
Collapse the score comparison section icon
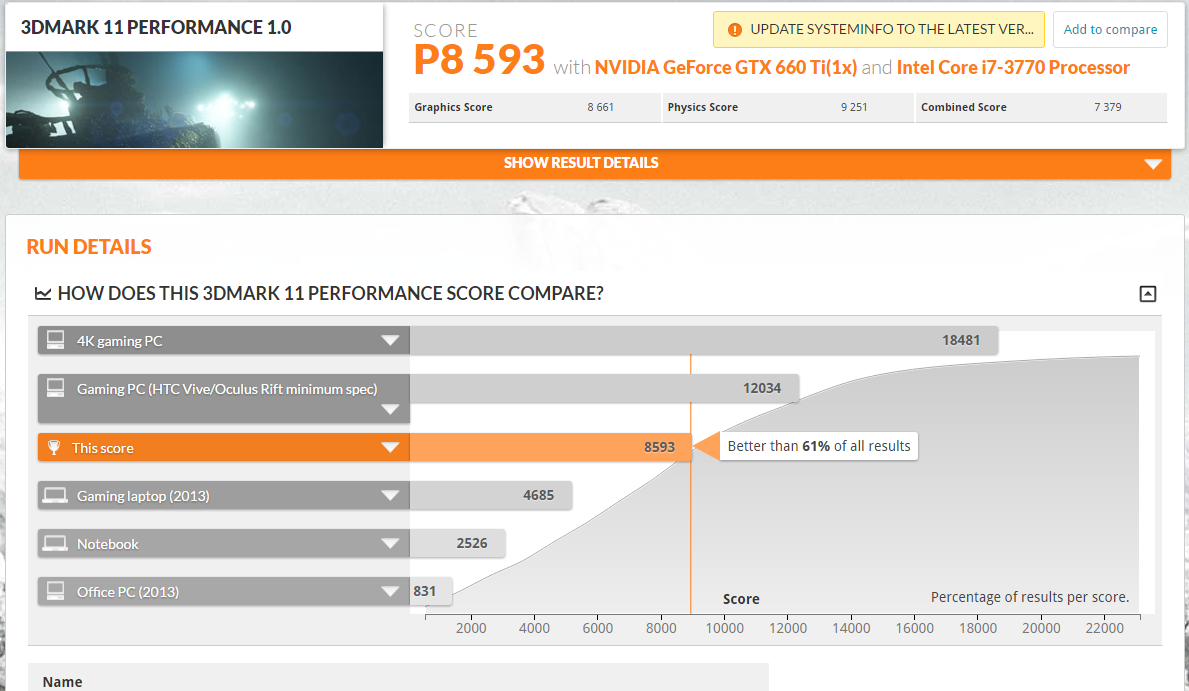click(x=1147, y=294)
